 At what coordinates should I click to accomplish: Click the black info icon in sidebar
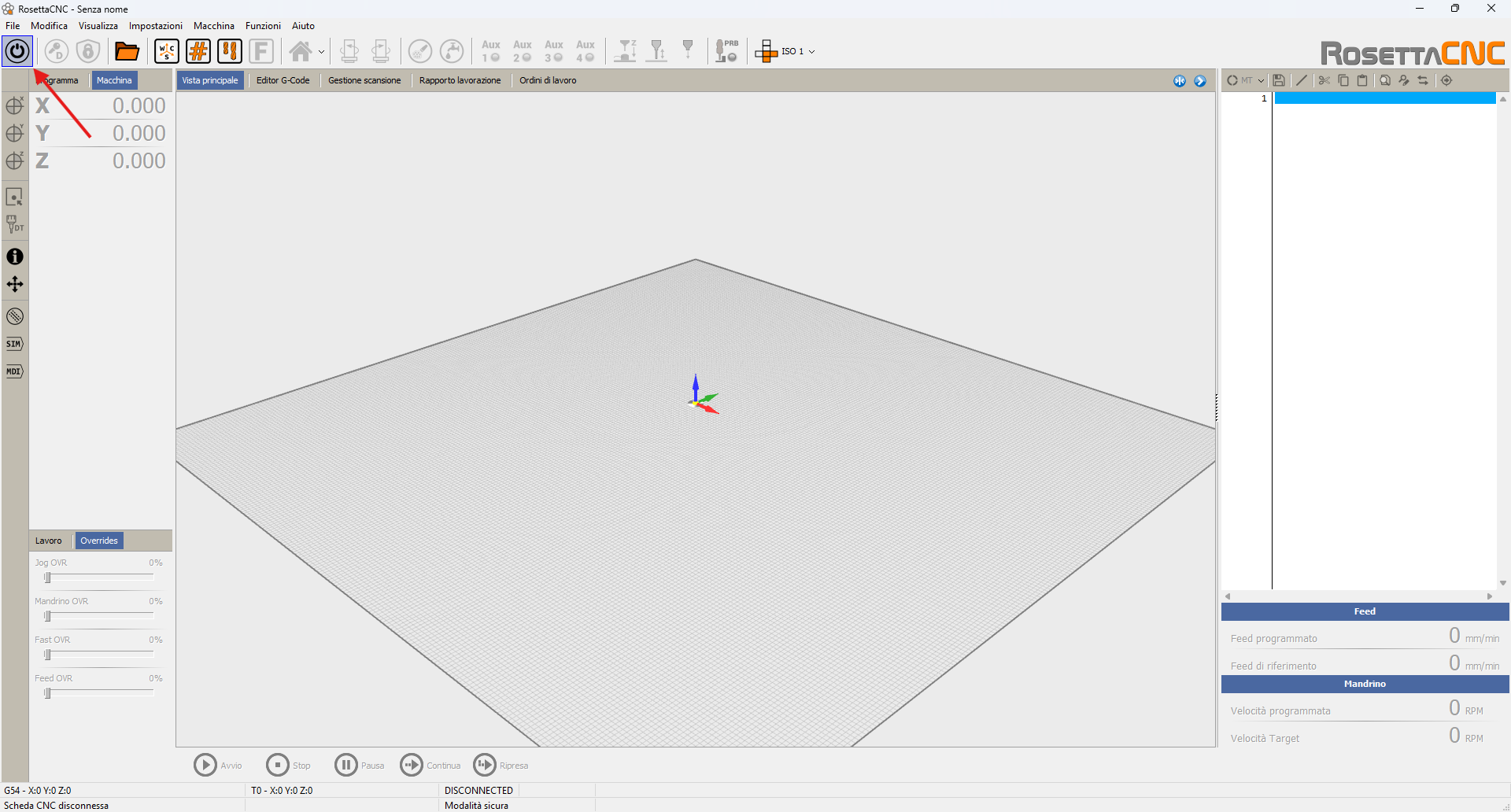point(15,257)
